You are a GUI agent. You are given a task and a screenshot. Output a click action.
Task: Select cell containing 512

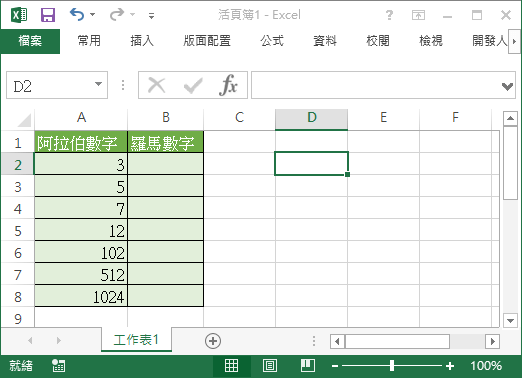pos(81,275)
